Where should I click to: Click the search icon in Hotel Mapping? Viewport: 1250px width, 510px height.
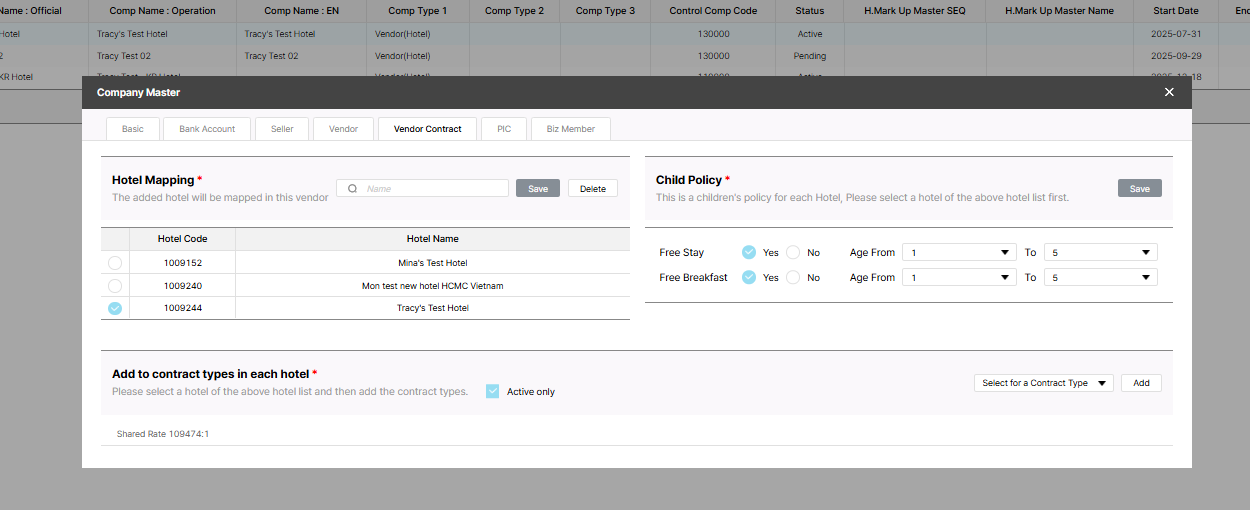click(352, 188)
